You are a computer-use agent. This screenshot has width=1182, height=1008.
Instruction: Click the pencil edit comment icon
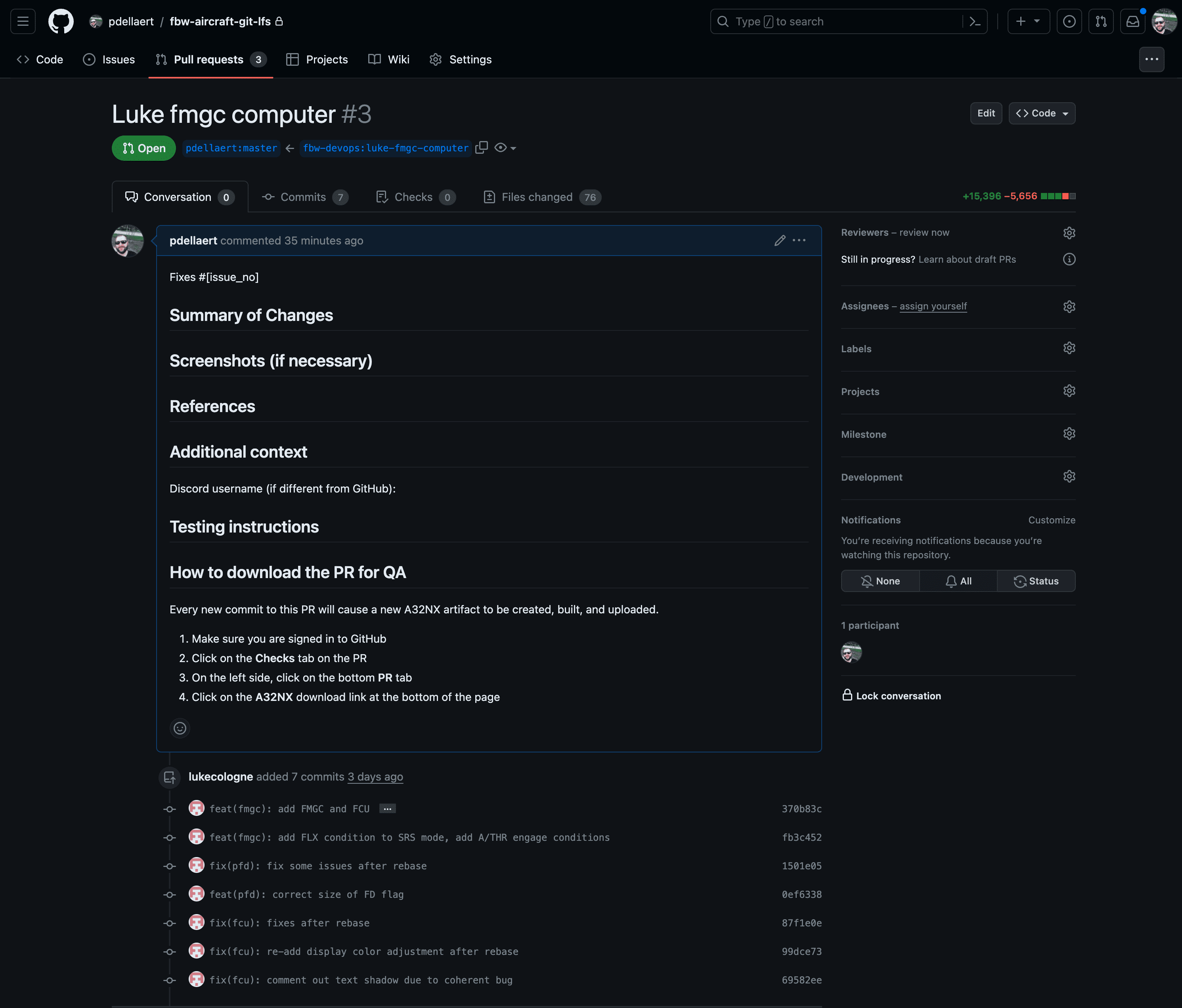point(780,241)
